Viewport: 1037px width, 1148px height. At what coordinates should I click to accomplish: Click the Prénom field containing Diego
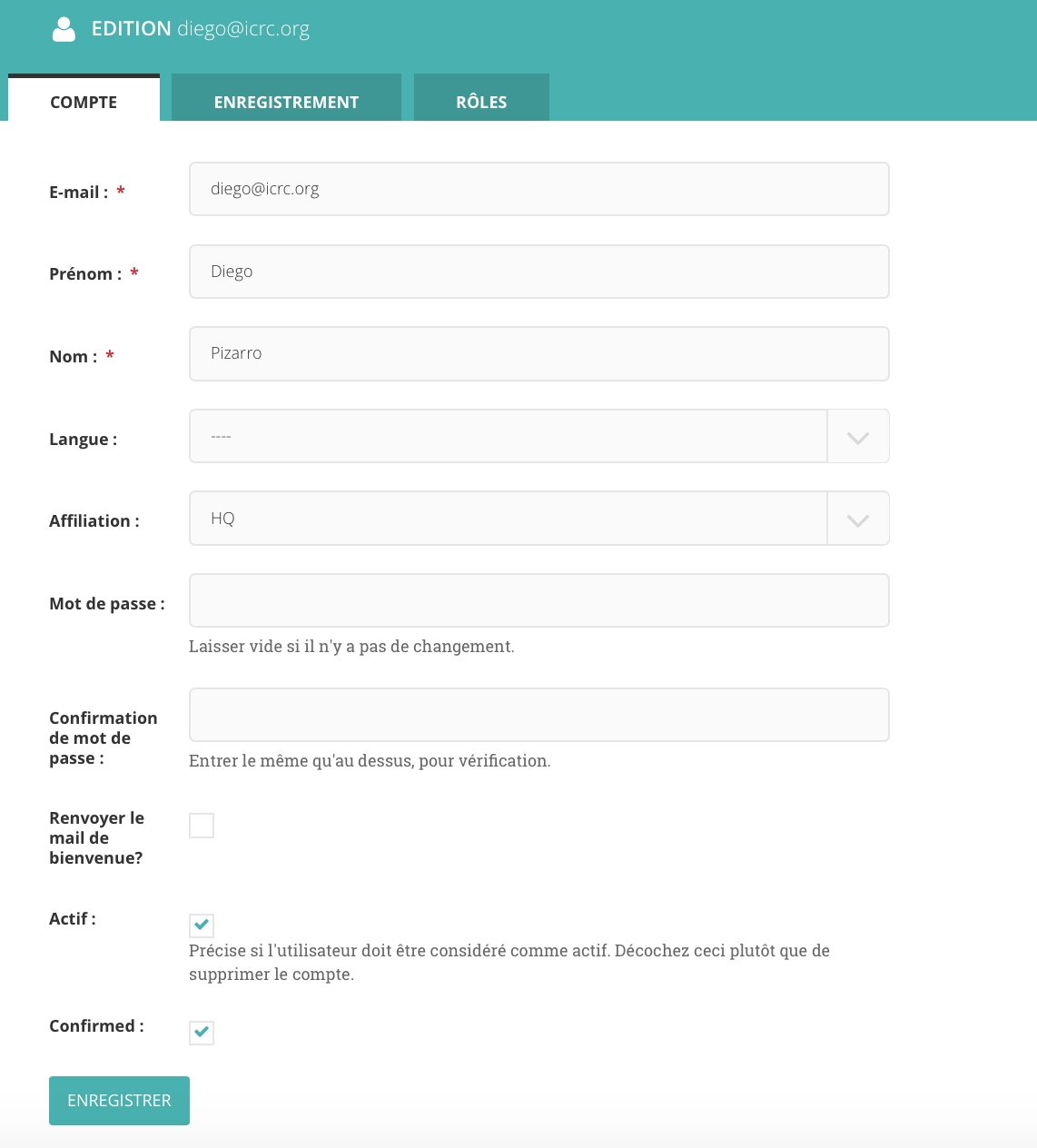pyautogui.click(x=538, y=272)
